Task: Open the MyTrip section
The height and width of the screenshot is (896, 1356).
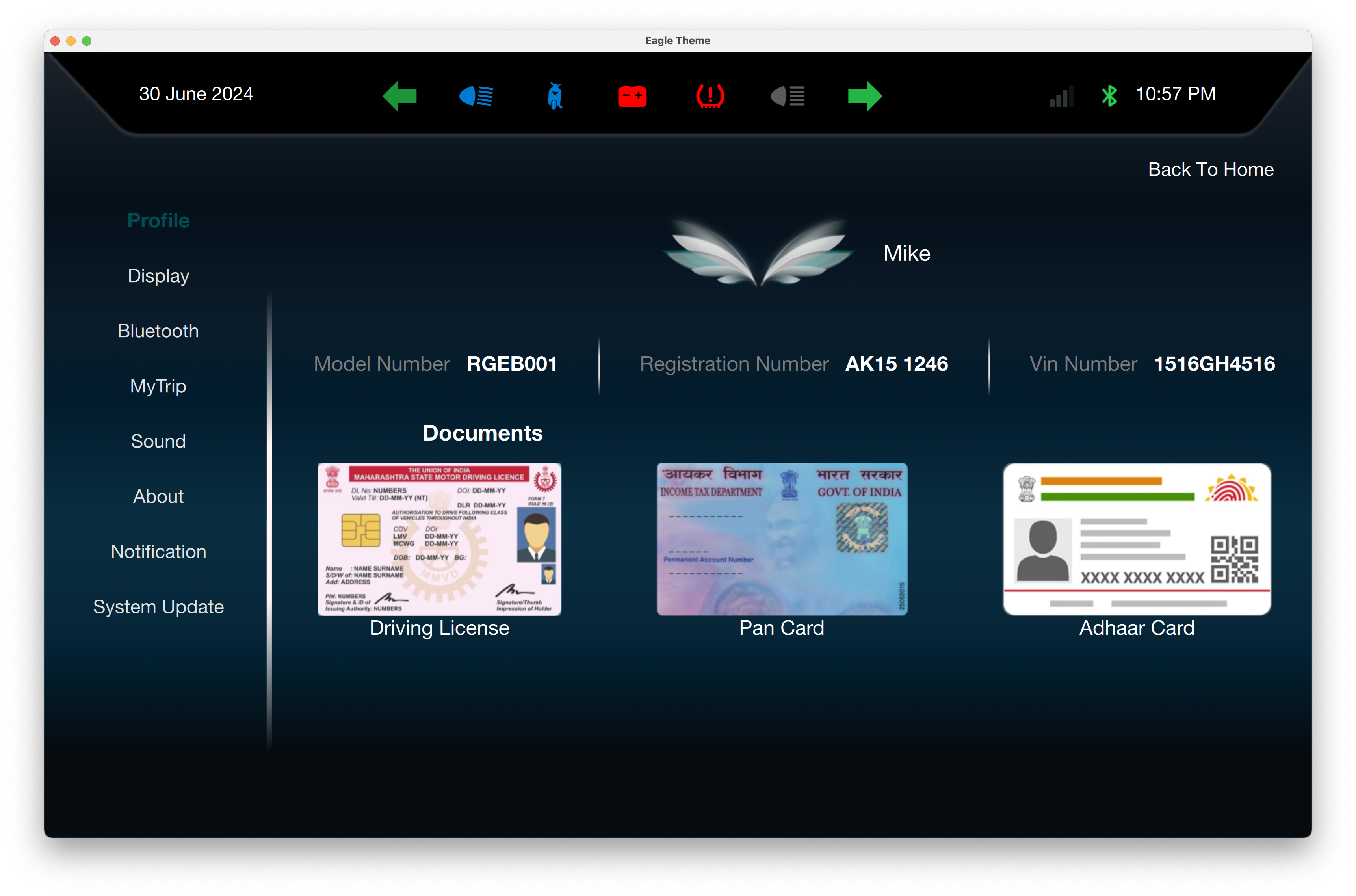Action: (x=158, y=386)
